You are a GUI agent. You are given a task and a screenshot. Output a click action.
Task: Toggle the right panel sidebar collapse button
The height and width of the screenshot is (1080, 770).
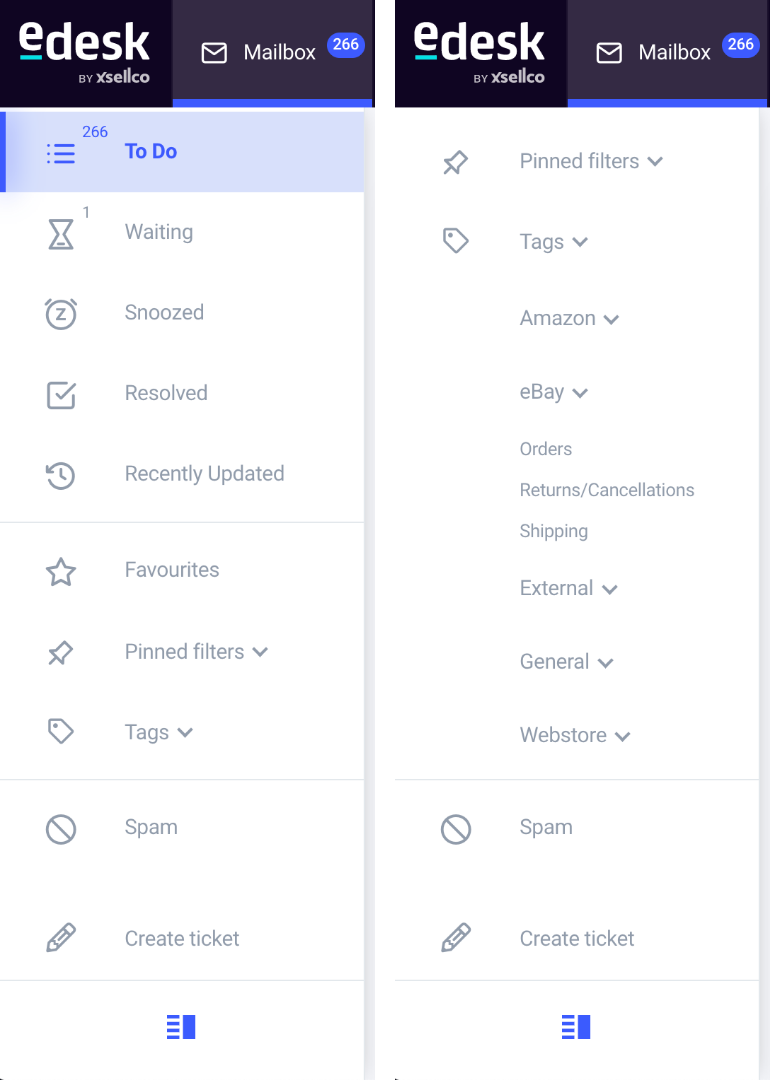coord(576,1026)
